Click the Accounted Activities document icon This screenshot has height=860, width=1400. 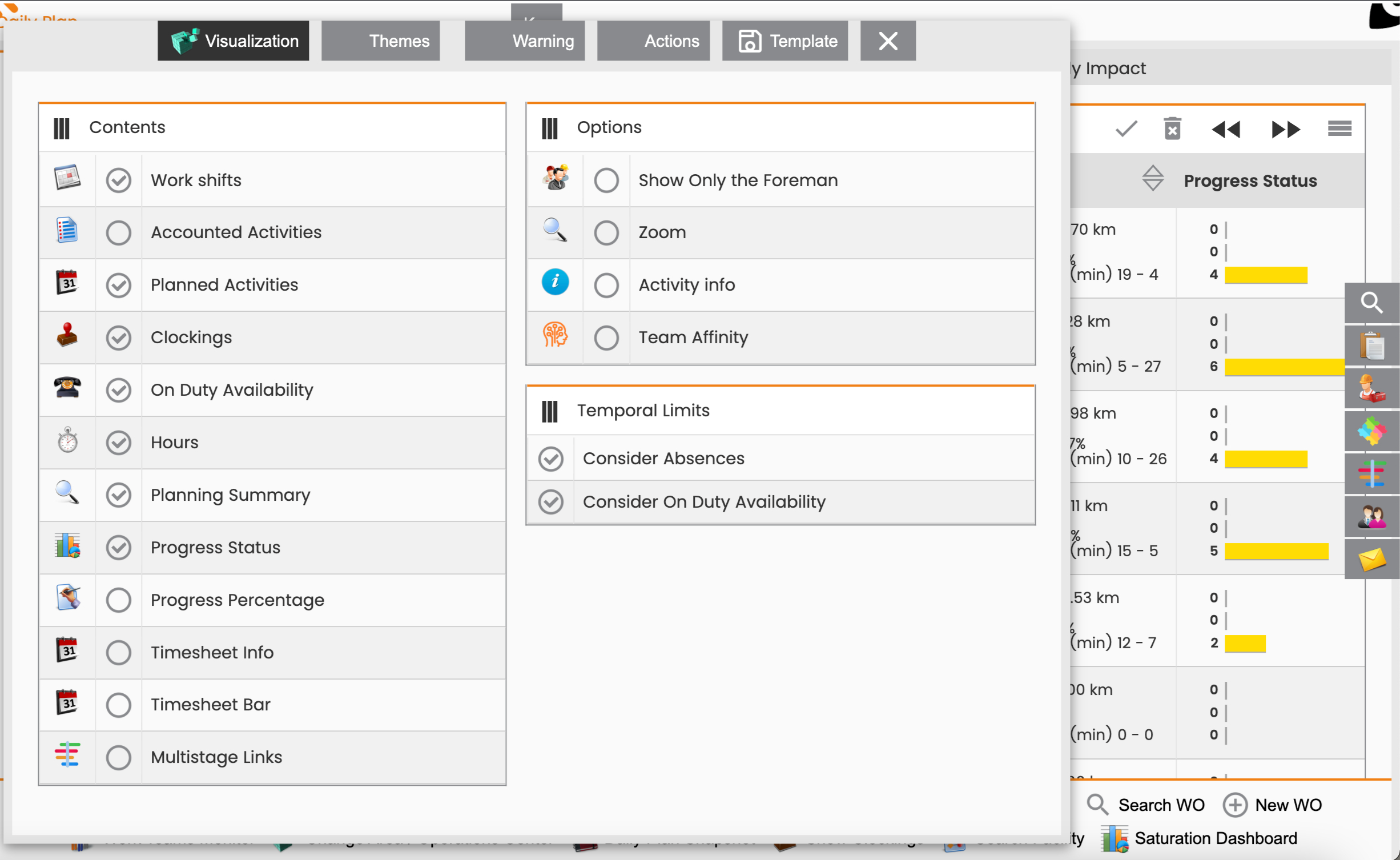[67, 231]
